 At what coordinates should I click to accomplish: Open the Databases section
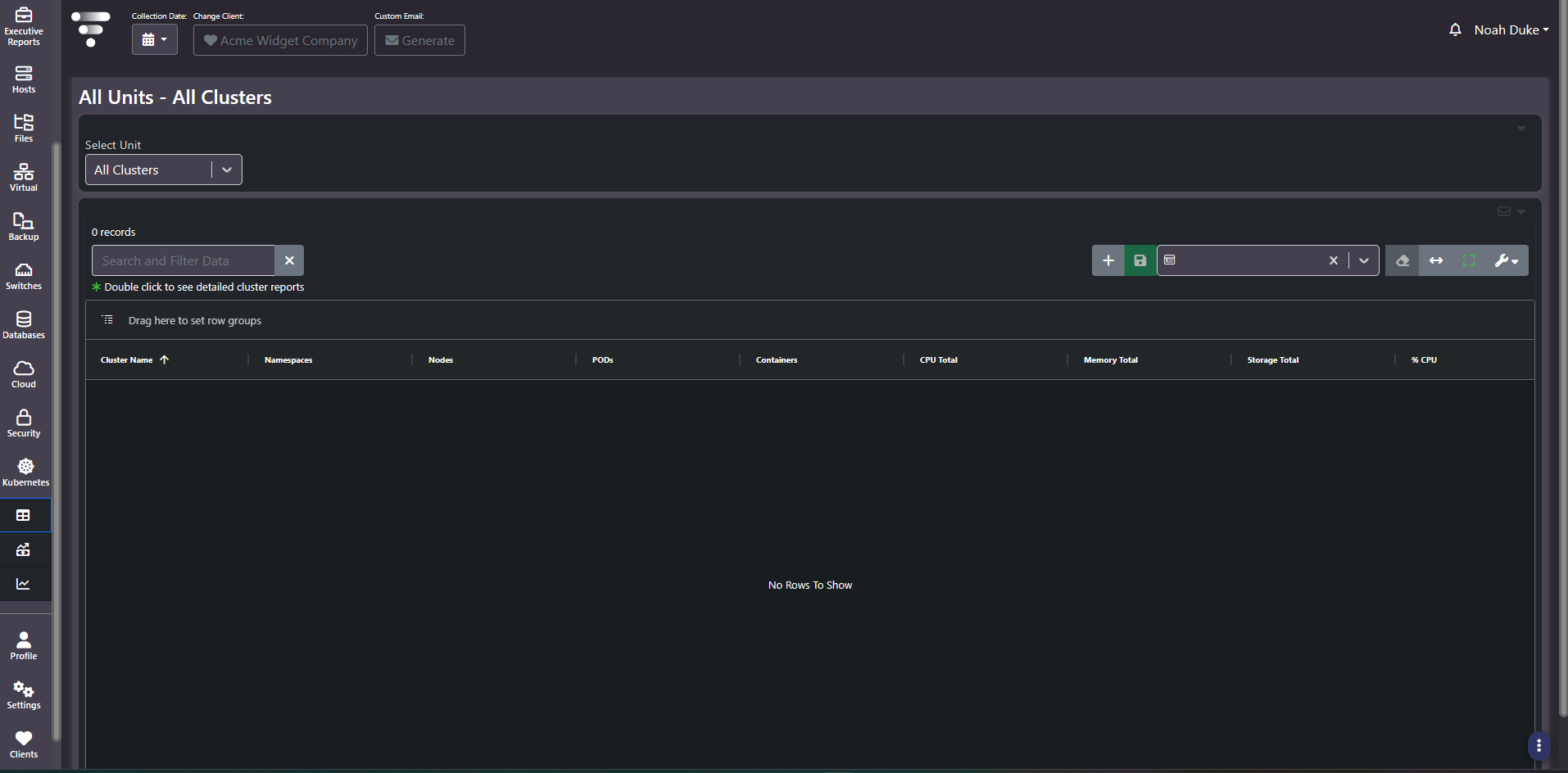(24, 325)
